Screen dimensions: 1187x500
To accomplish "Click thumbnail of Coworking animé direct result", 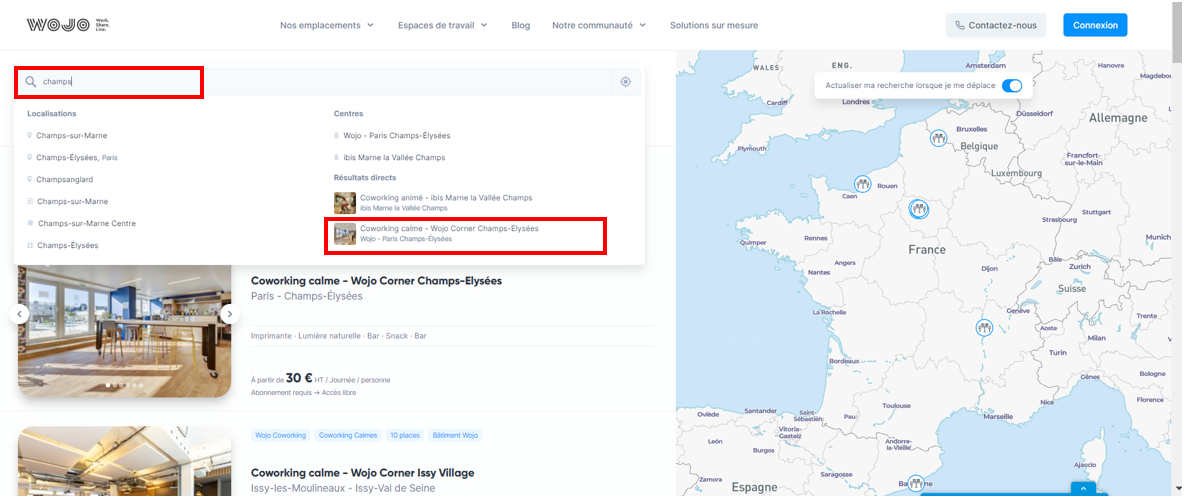I will pyautogui.click(x=344, y=202).
